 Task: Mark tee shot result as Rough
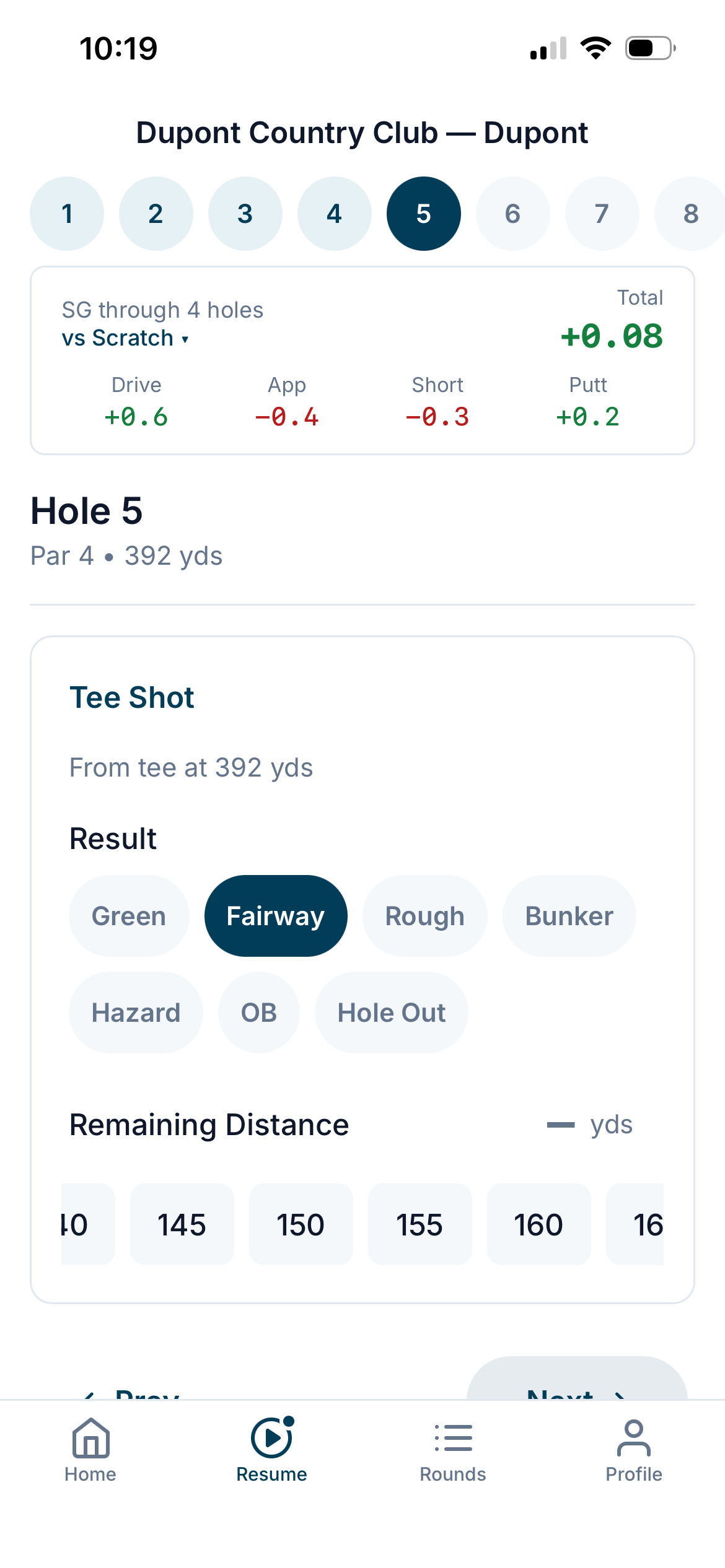[424, 915]
